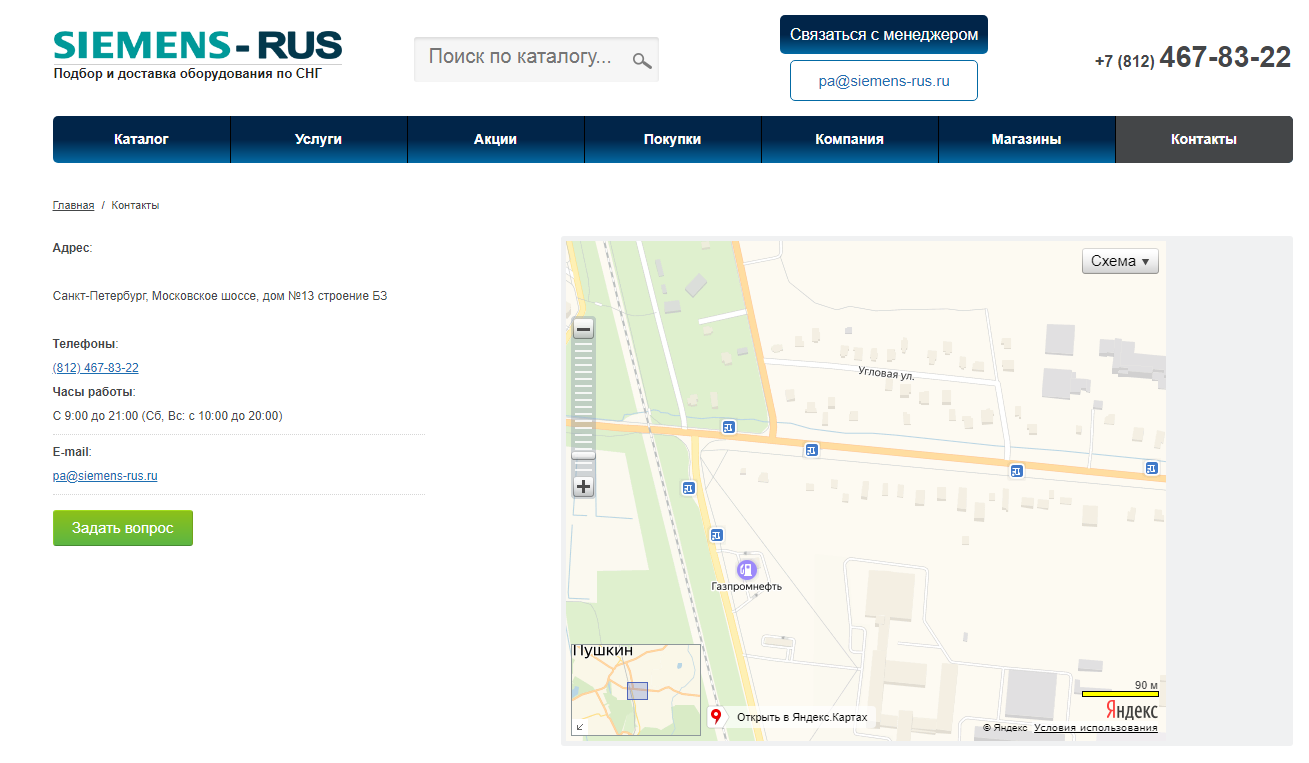Click the Часы работы hours text
The image size is (1309, 763).
coord(167,416)
